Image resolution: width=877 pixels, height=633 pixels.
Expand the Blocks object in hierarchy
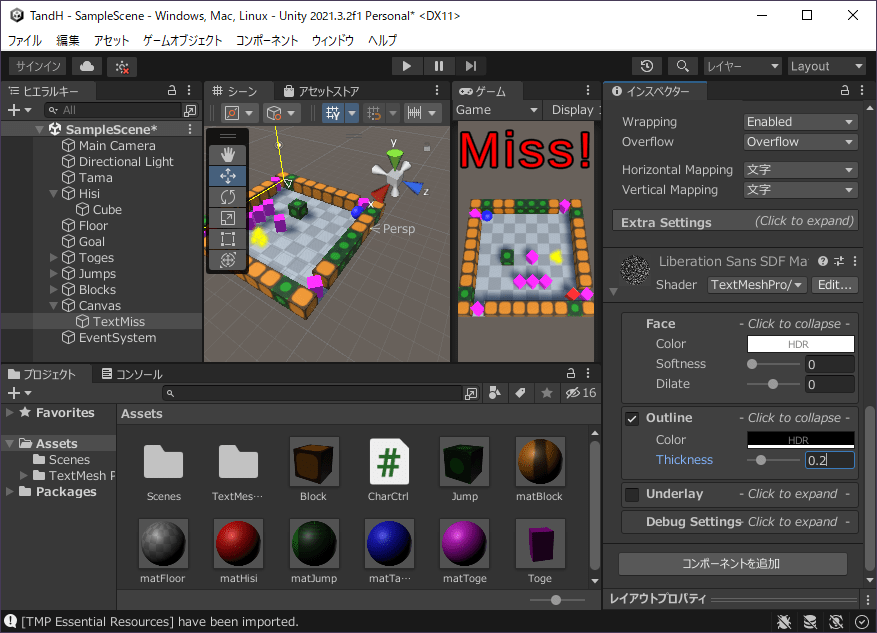[54, 290]
